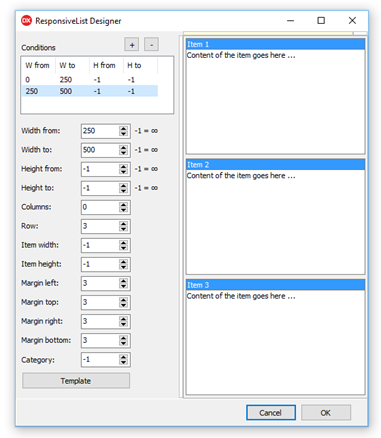381x438 pixels.
Task: Click the content text of Item 3
Action: pyautogui.click(x=241, y=296)
